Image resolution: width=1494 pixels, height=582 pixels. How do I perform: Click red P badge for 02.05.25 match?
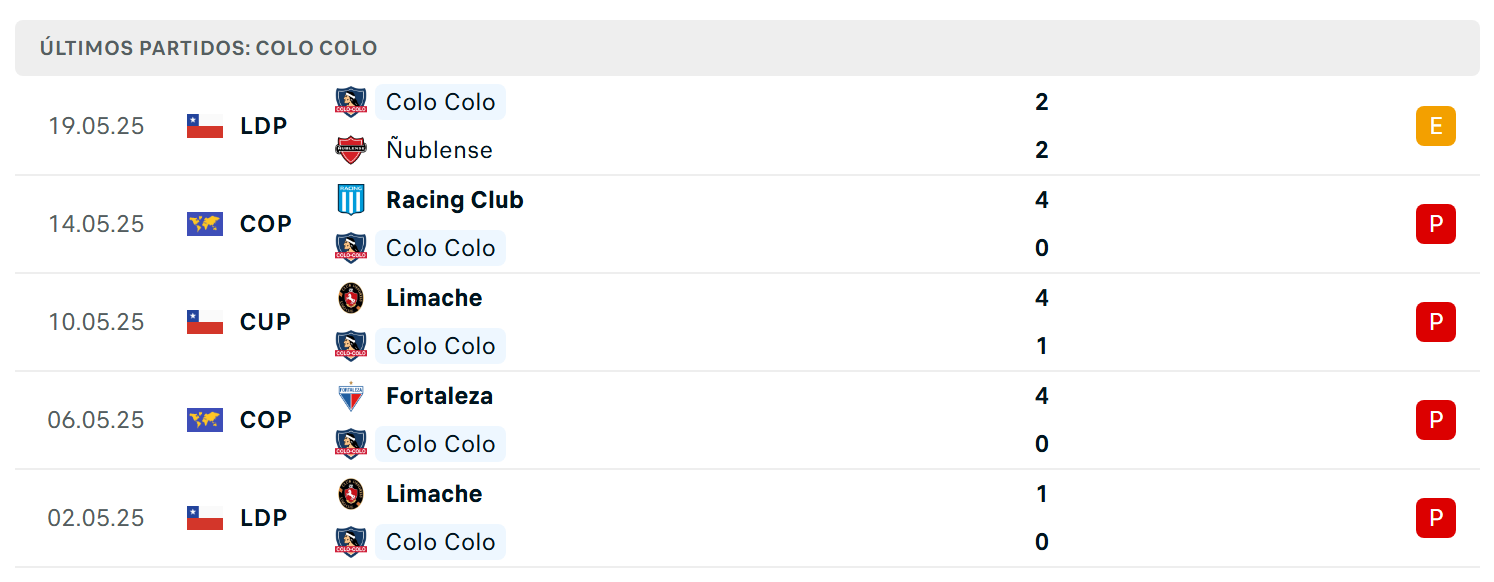(x=1436, y=518)
